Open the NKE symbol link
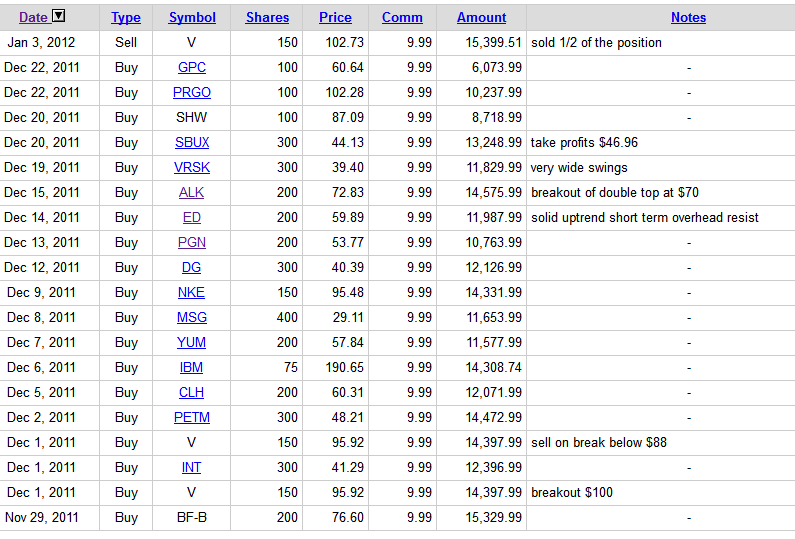This screenshot has width=795, height=539. pos(191,293)
